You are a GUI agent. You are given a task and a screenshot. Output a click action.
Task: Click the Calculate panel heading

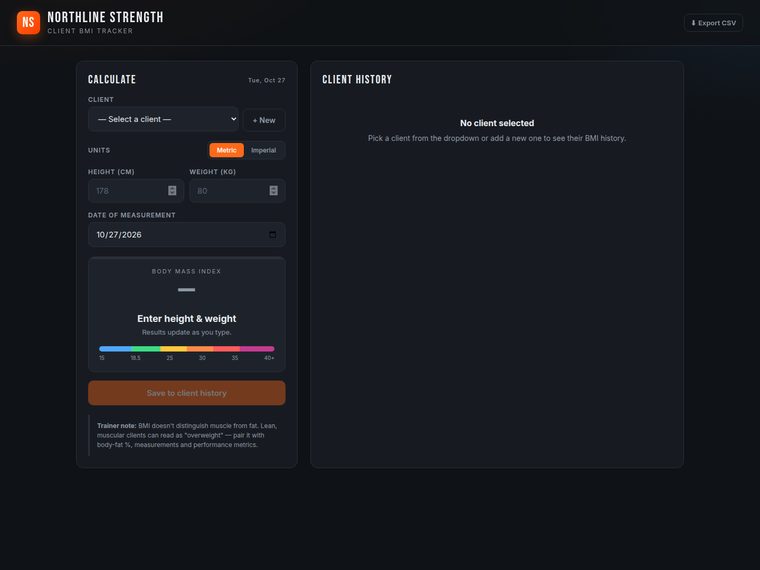[112, 79]
